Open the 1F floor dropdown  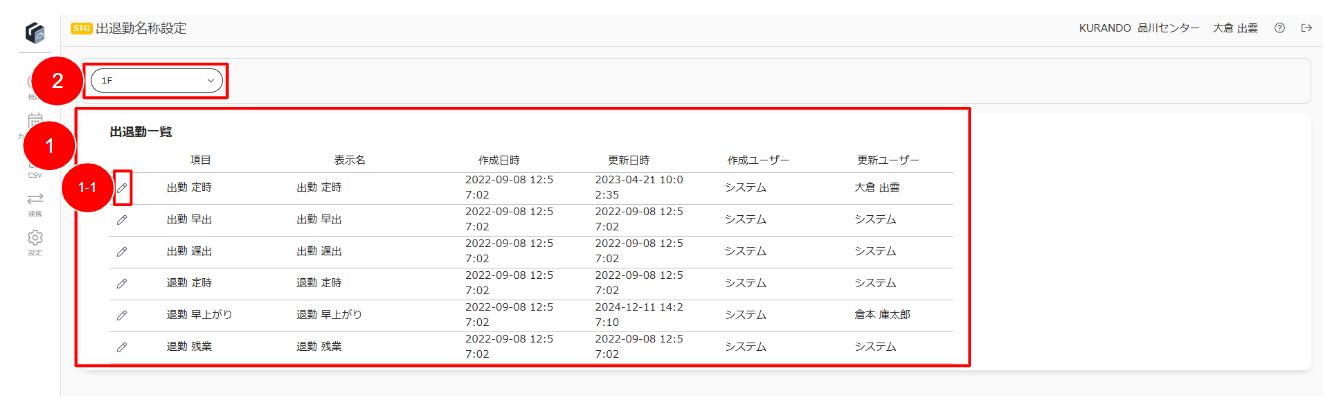(156, 80)
